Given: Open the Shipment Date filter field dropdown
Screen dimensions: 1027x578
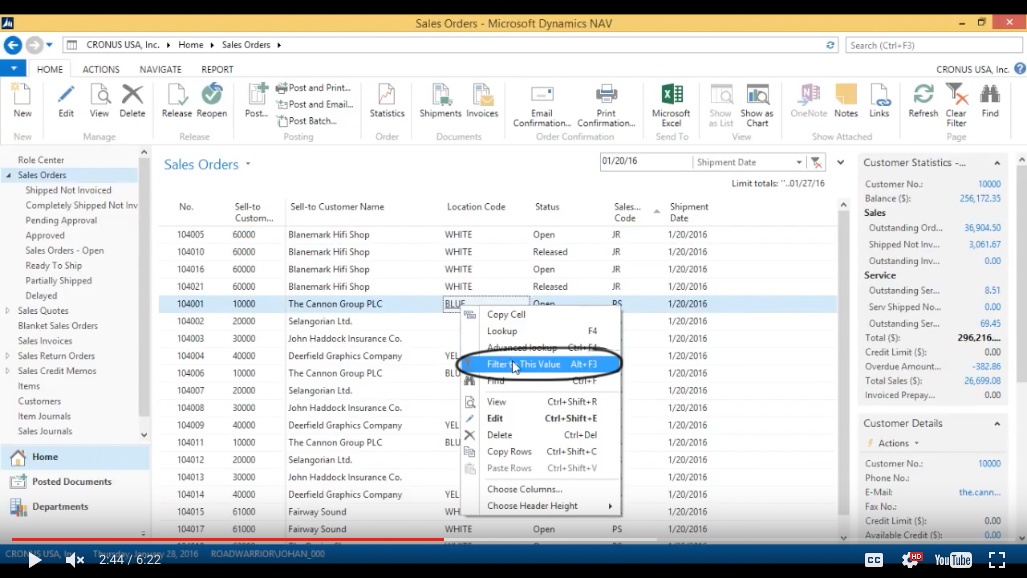Looking at the screenshot, I should [799, 163].
